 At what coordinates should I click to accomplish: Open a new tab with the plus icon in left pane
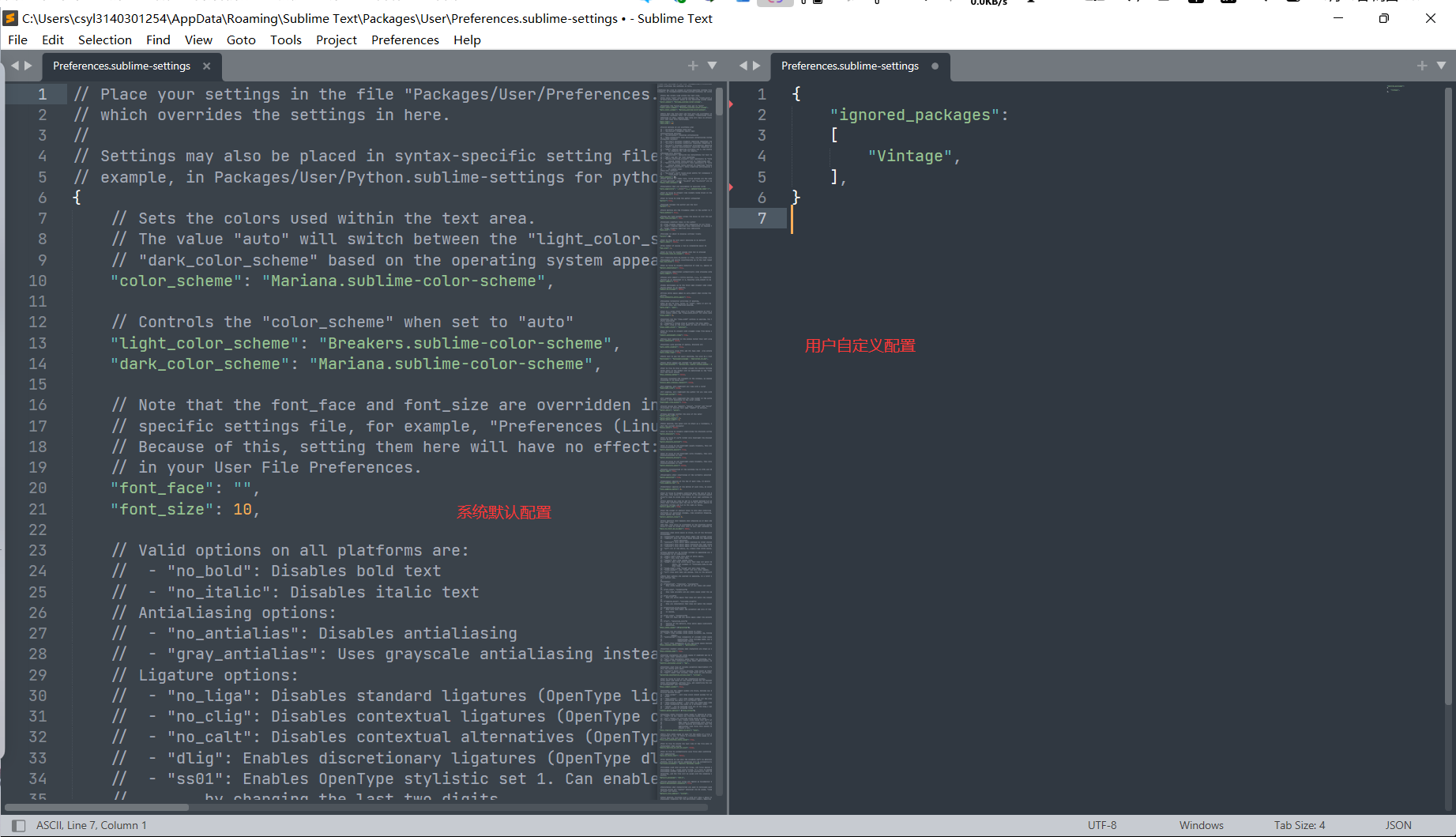coord(692,66)
